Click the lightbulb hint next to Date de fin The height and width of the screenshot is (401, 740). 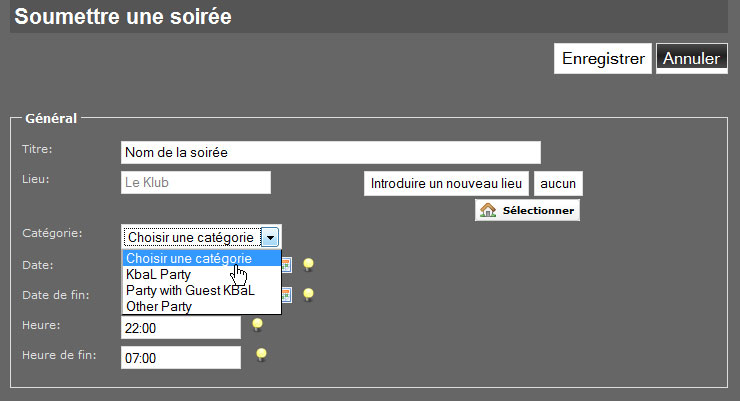click(x=308, y=295)
